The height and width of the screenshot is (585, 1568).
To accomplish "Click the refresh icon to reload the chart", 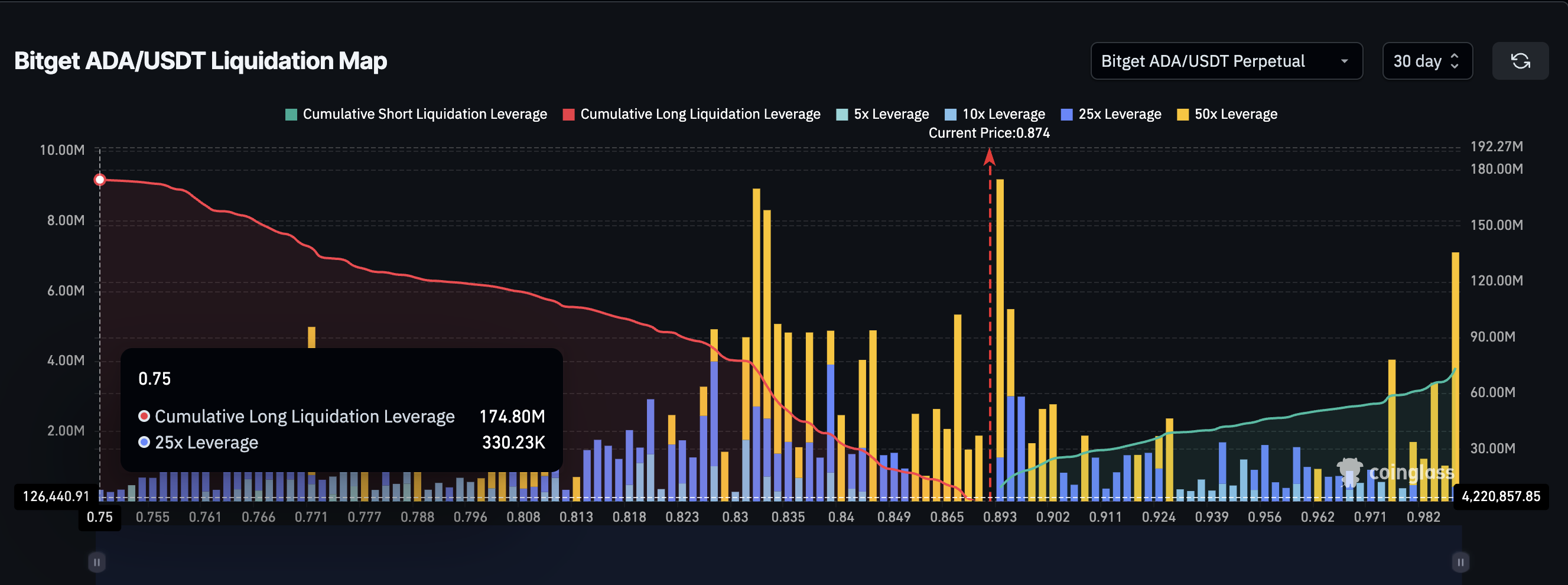I will point(1521,61).
